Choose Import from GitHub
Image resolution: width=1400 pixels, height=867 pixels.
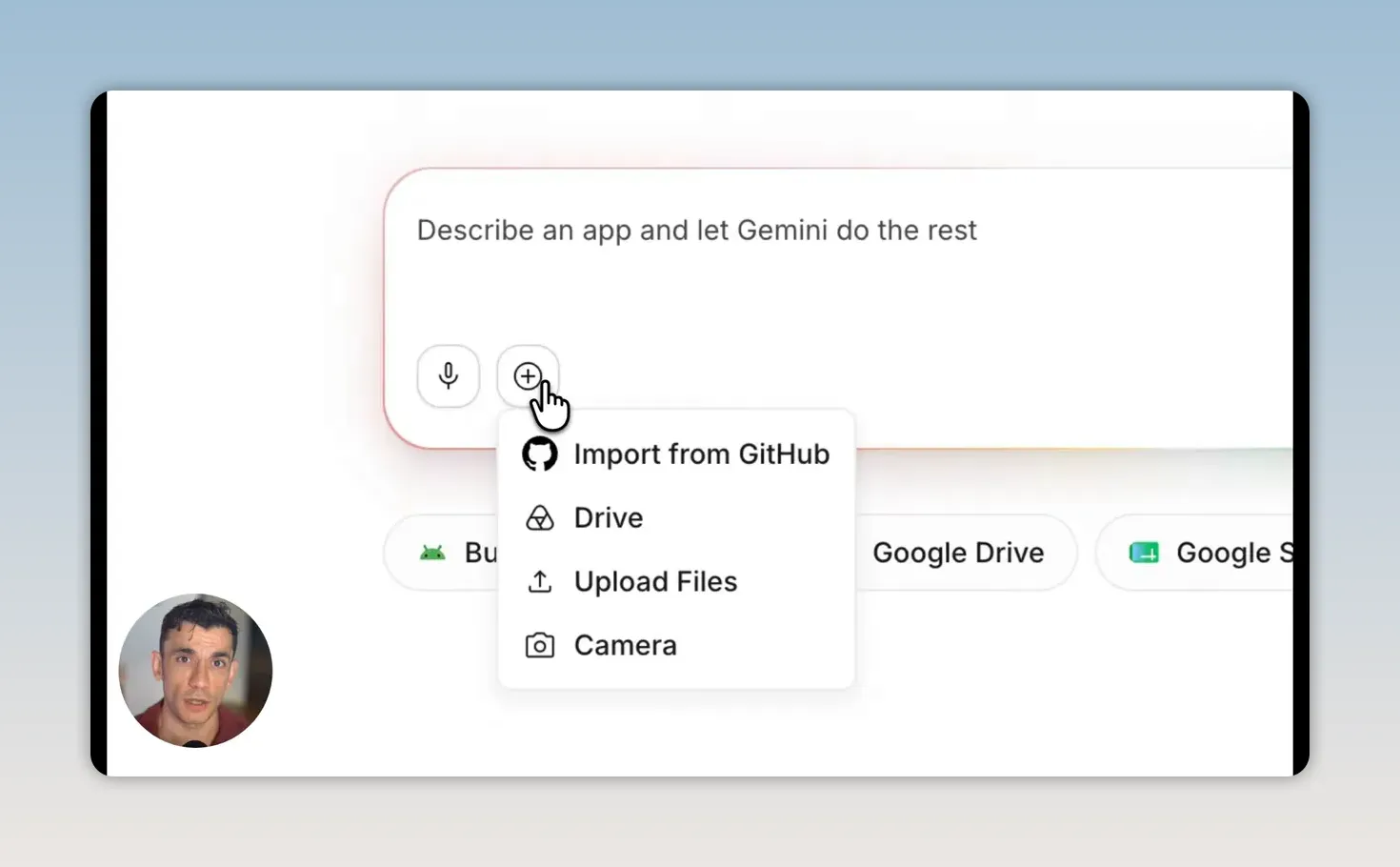[x=676, y=454]
